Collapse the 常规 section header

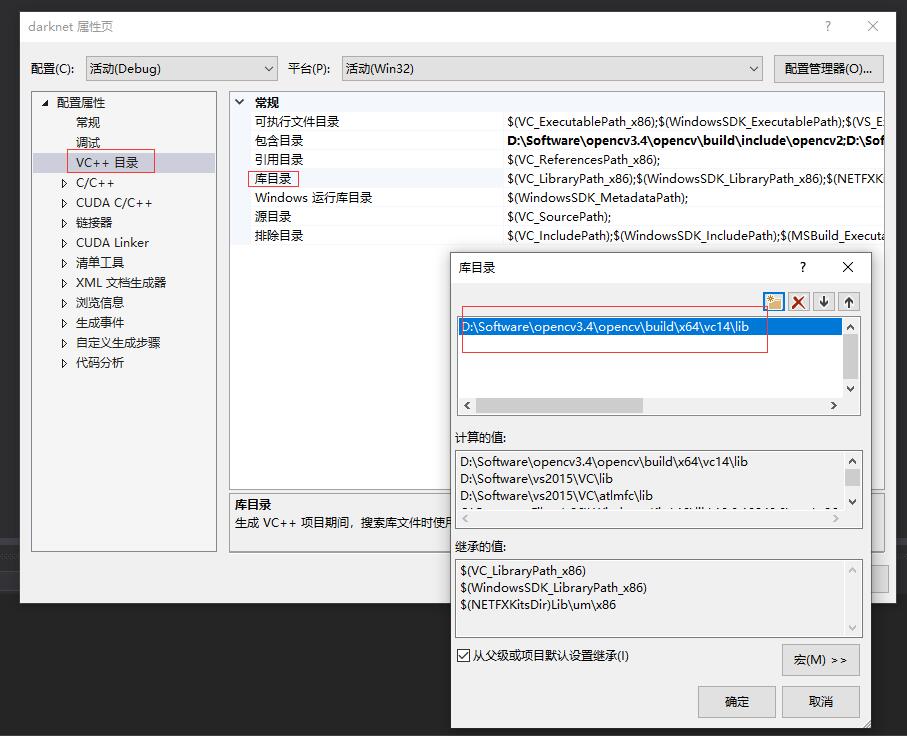(x=240, y=102)
